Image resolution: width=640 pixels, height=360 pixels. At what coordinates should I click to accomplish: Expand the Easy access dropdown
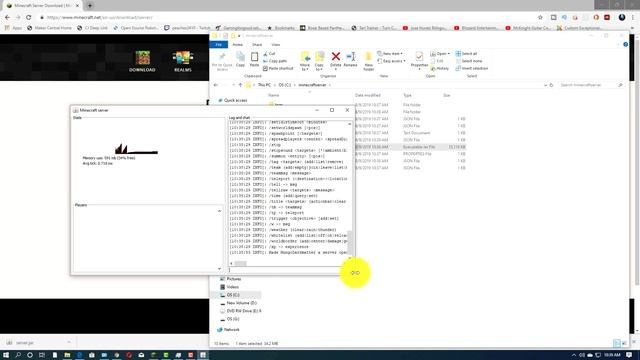coord(391,61)
